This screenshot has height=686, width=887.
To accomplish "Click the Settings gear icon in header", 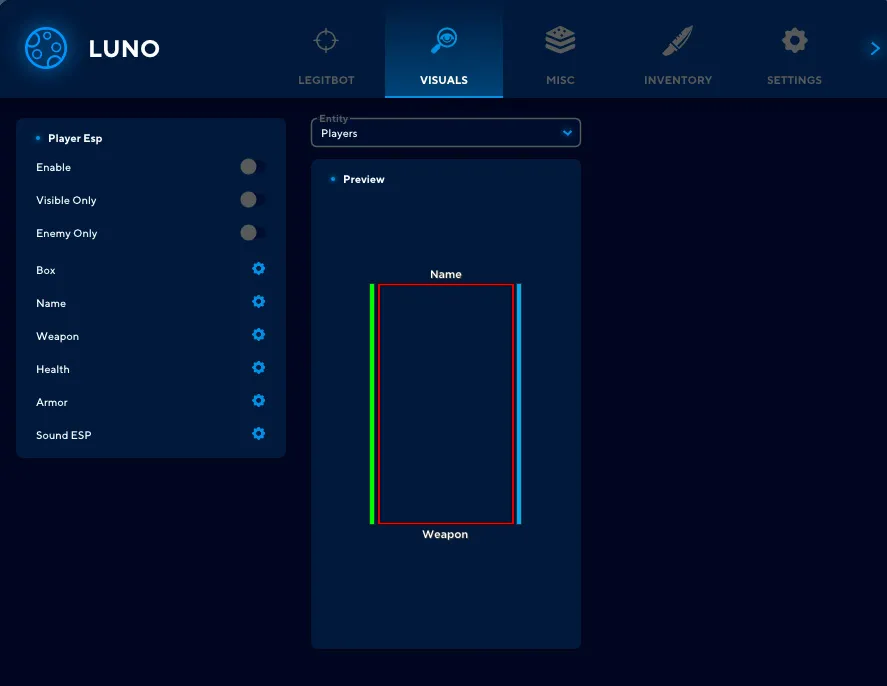I will click(x=795, y=40).
